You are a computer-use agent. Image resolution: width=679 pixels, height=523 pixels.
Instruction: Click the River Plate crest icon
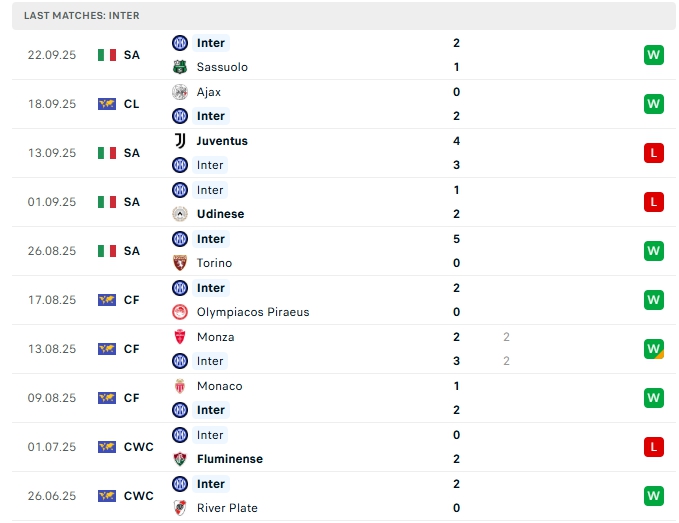(x=180, y=508)
